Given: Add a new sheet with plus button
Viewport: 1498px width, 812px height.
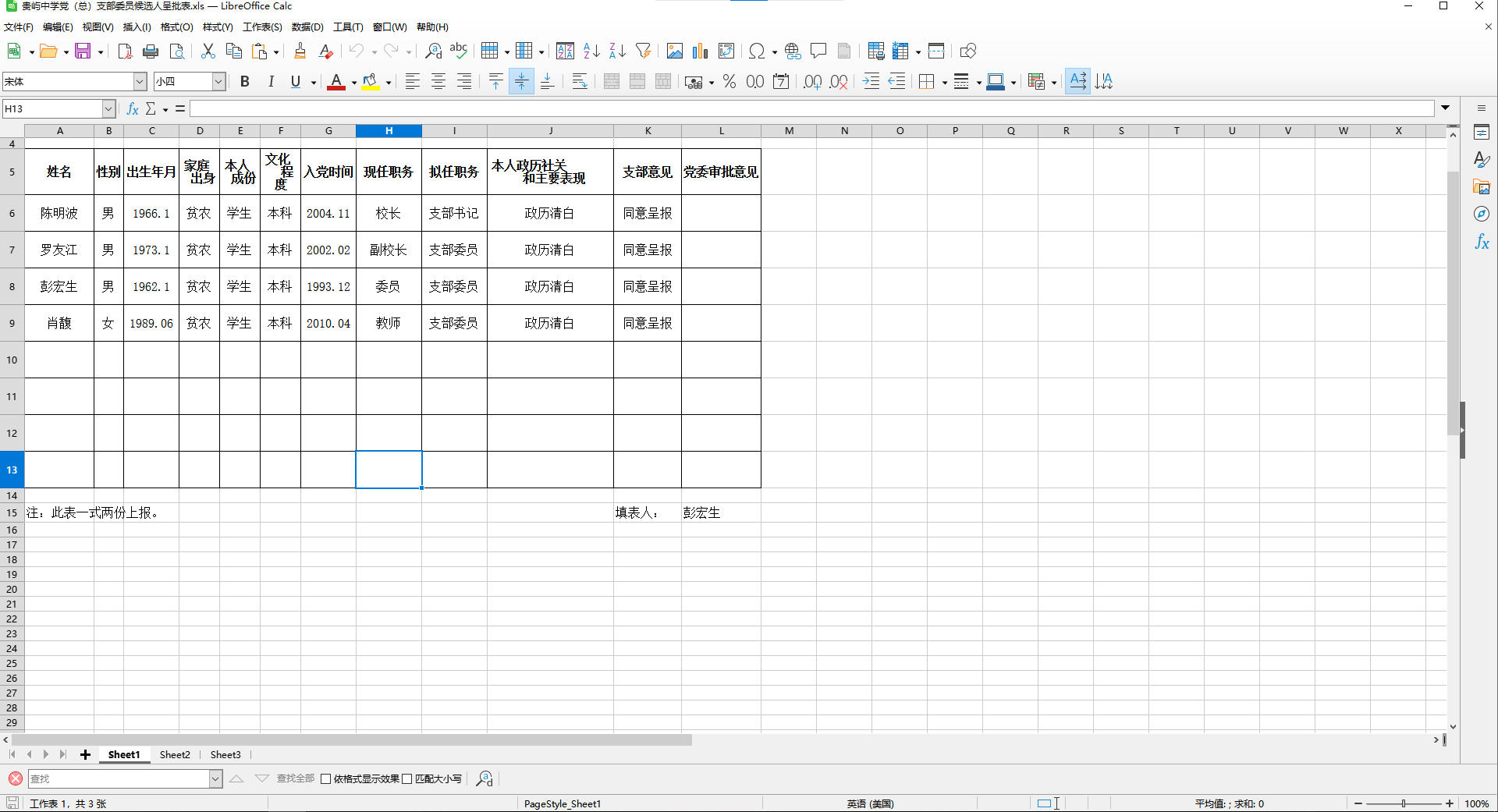Looking at the screenshot, I should [x=85, y=754].
